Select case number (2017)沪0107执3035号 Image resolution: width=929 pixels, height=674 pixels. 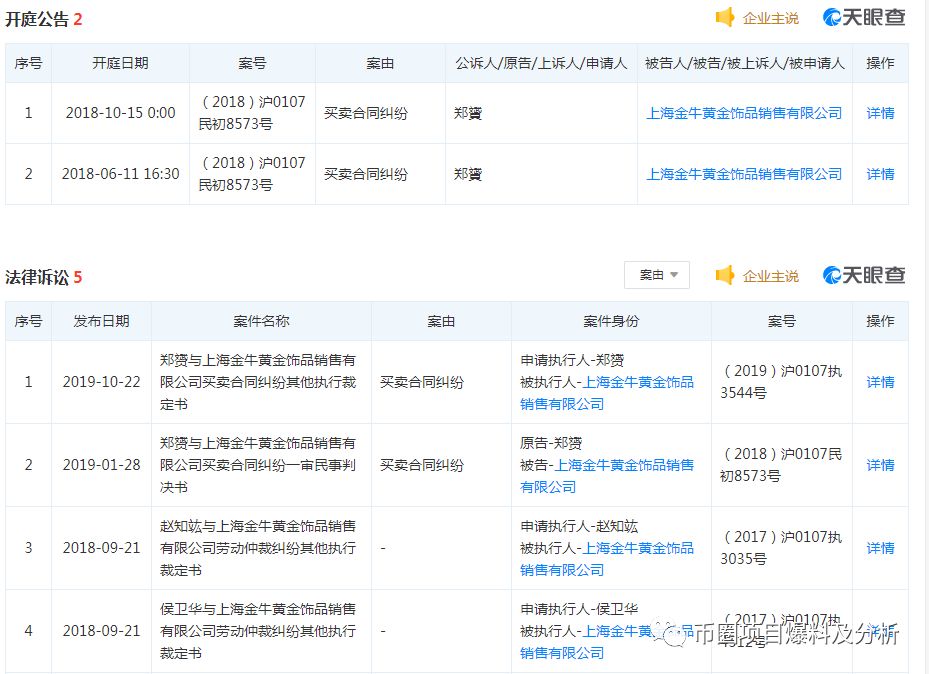781,547
